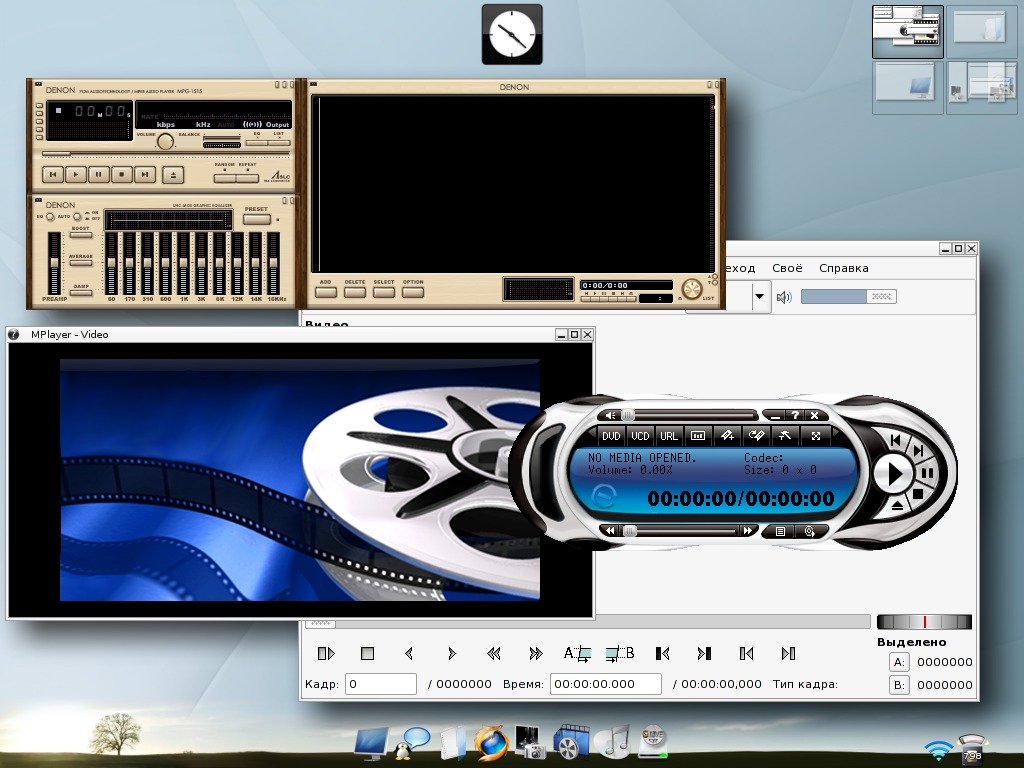Toggle the Auto knob in the Denon equalizer

[x=77, y=217]
